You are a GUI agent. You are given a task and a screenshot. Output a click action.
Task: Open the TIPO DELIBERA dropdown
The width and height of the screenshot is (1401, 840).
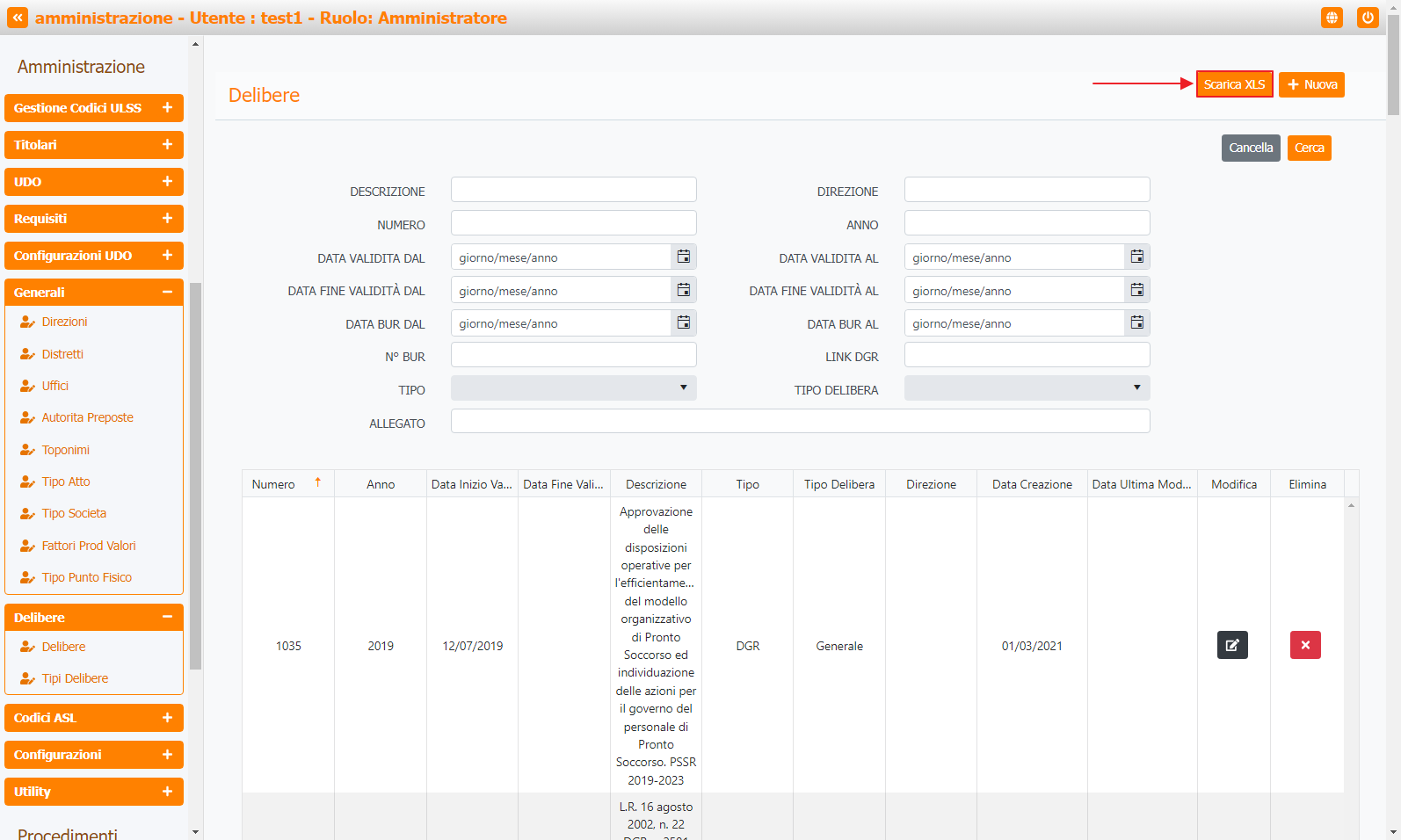(x=1027, y=388)
